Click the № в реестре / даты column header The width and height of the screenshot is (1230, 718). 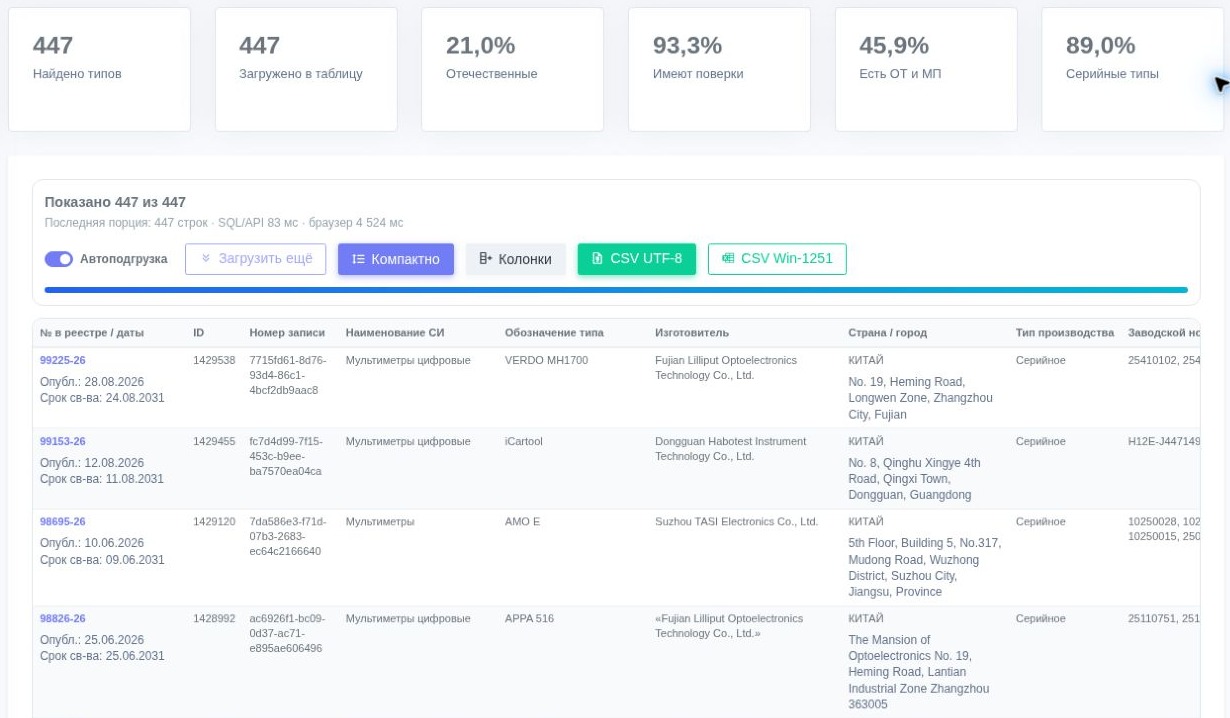click(x=92, y=332)
